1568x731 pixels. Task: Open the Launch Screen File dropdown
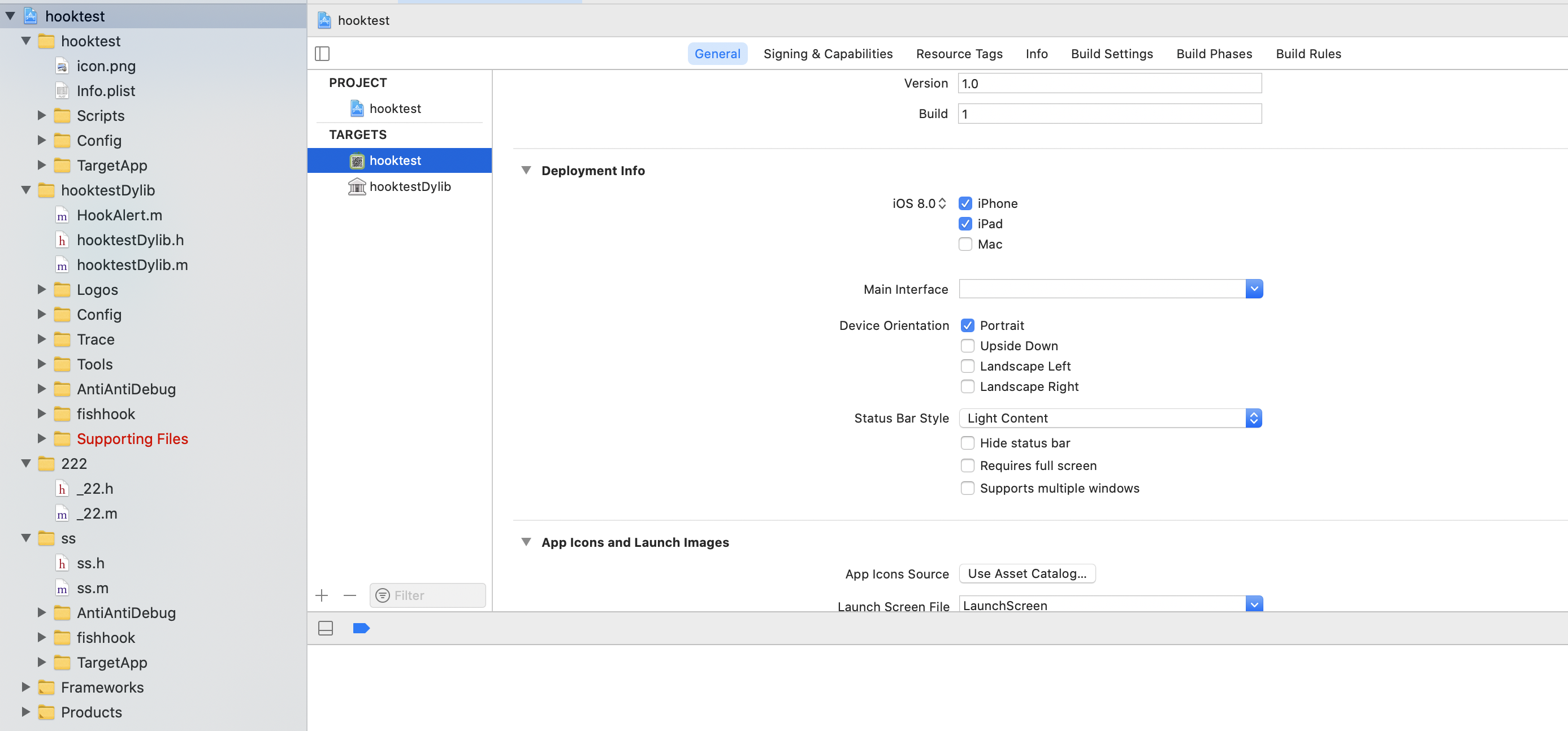click(1254, 604)
